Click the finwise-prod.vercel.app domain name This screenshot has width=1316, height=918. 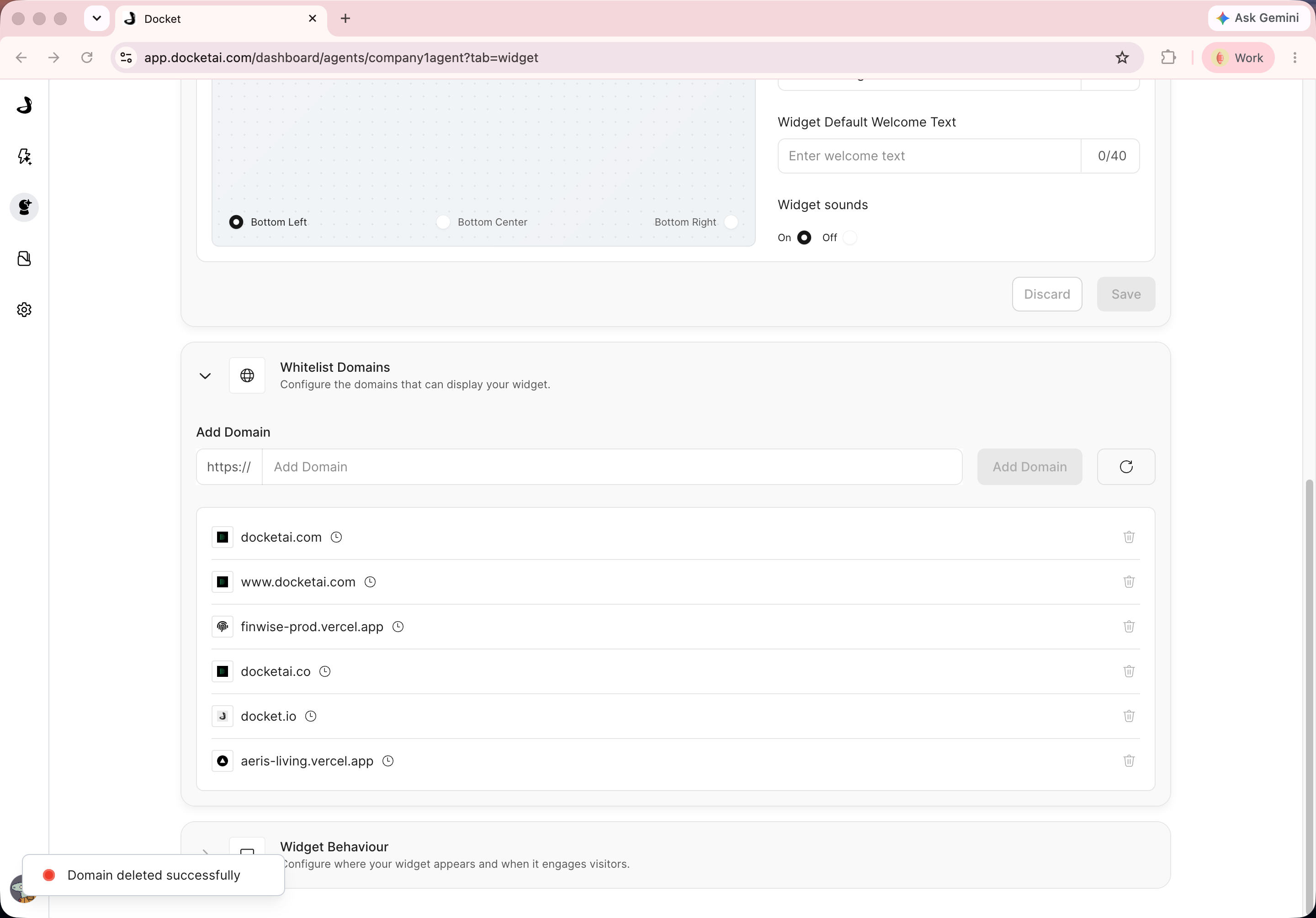coord(312,626)
